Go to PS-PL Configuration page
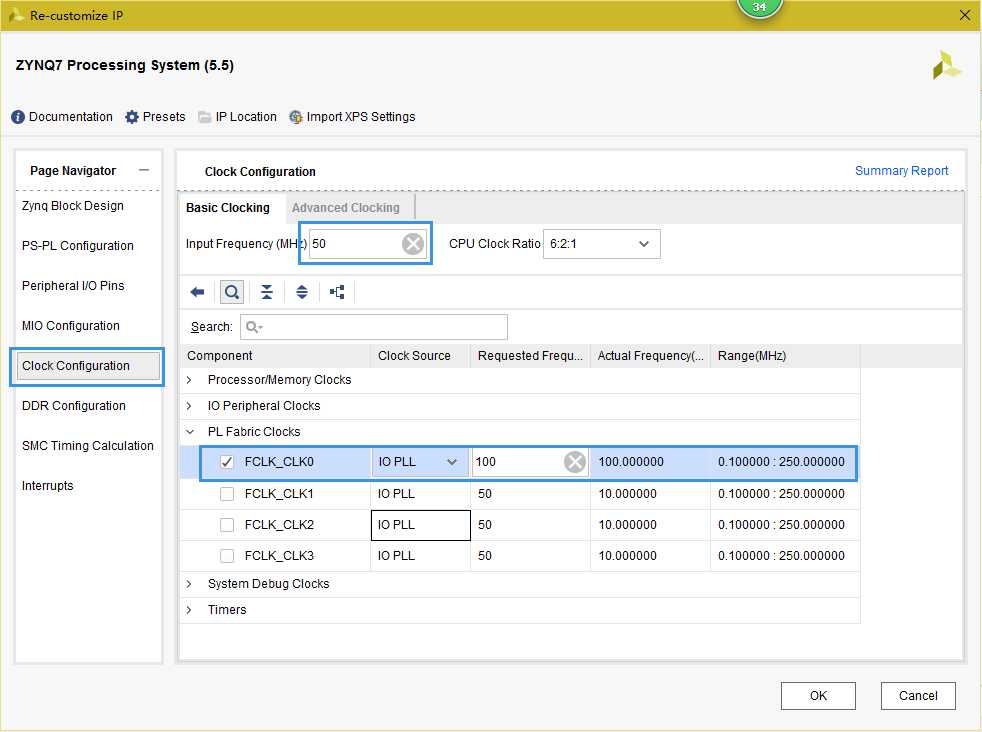The image size is (982, 732). 78,246
